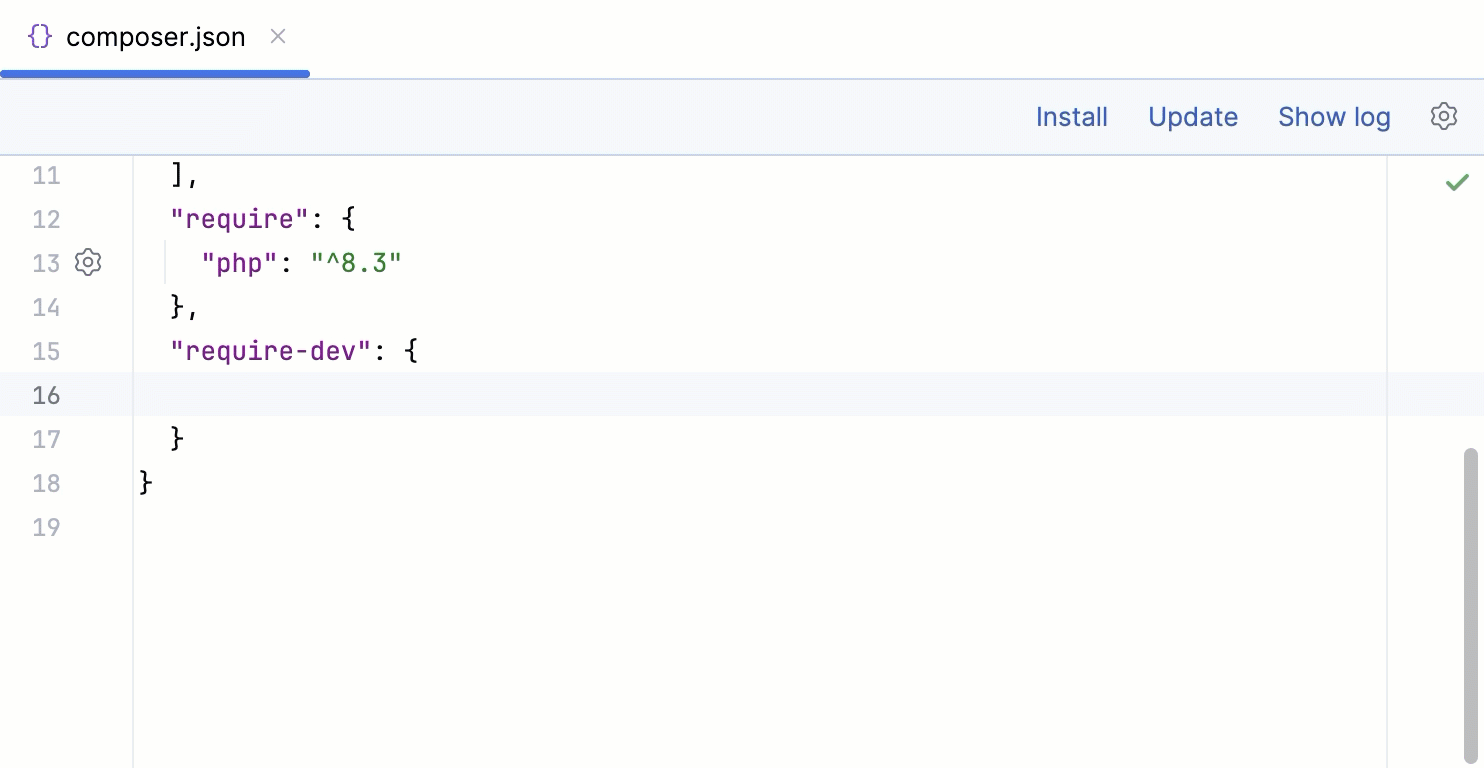Image resolution: width=1484 pixels, height=768 pixels.
Task: Click the gutter gear icon beside line 13
Action: pyautogui.click(x=88, y=262)
